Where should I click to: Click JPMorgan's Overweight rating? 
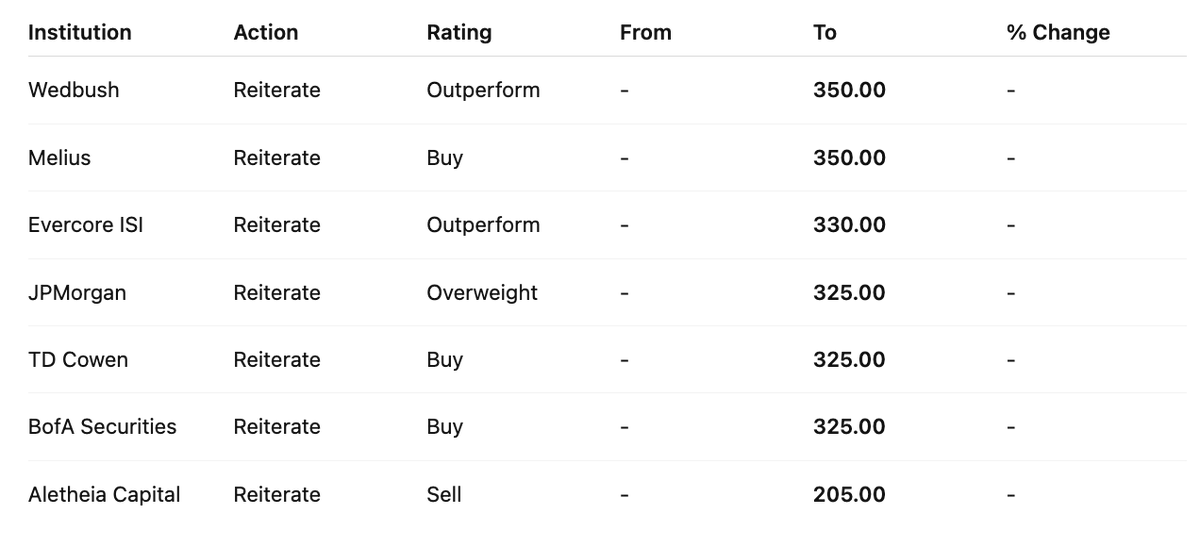click(x=482, y=293)
